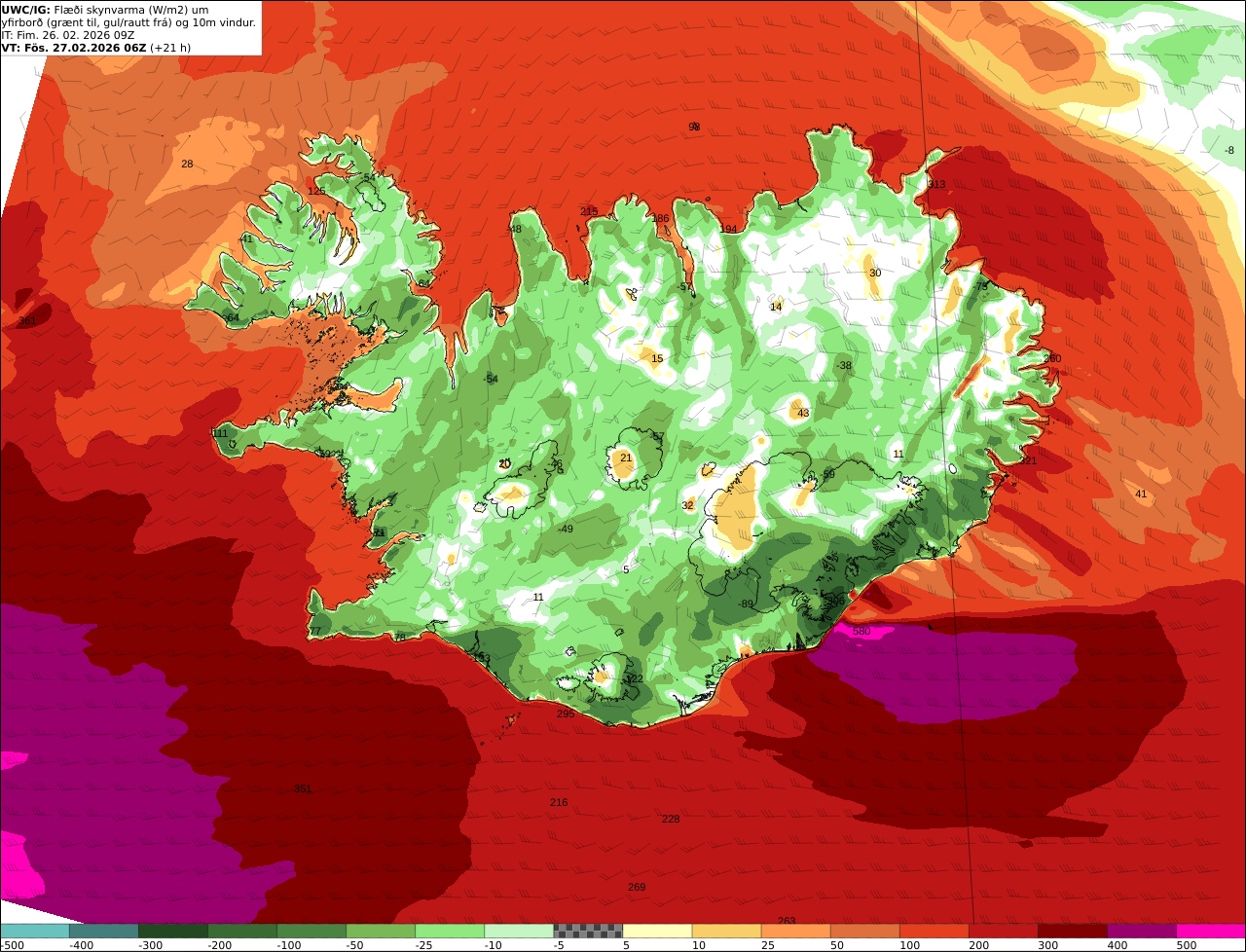This screenshot has height=952, width=1246.
Task: Click the inland value '-38'
Action: pos(844,365)
